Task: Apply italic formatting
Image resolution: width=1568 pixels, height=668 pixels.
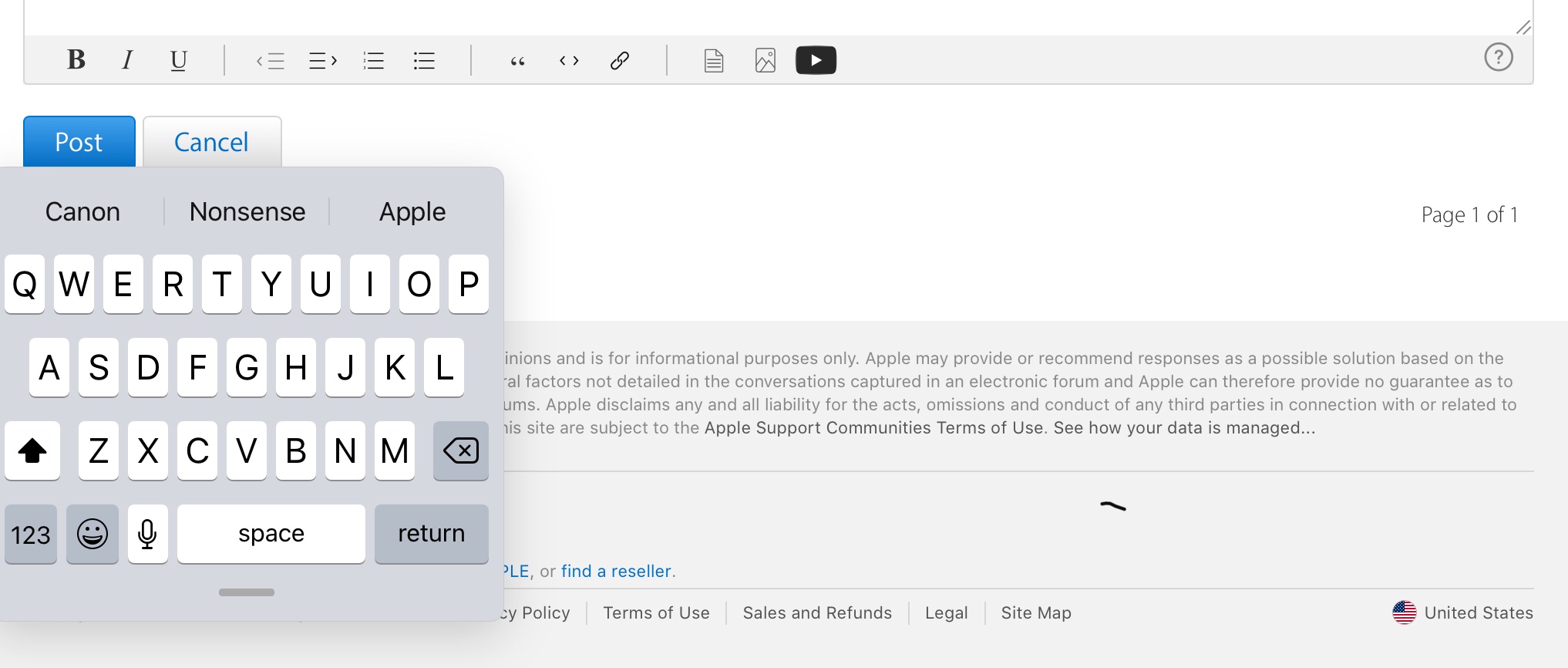Action: tap(127, 59)
